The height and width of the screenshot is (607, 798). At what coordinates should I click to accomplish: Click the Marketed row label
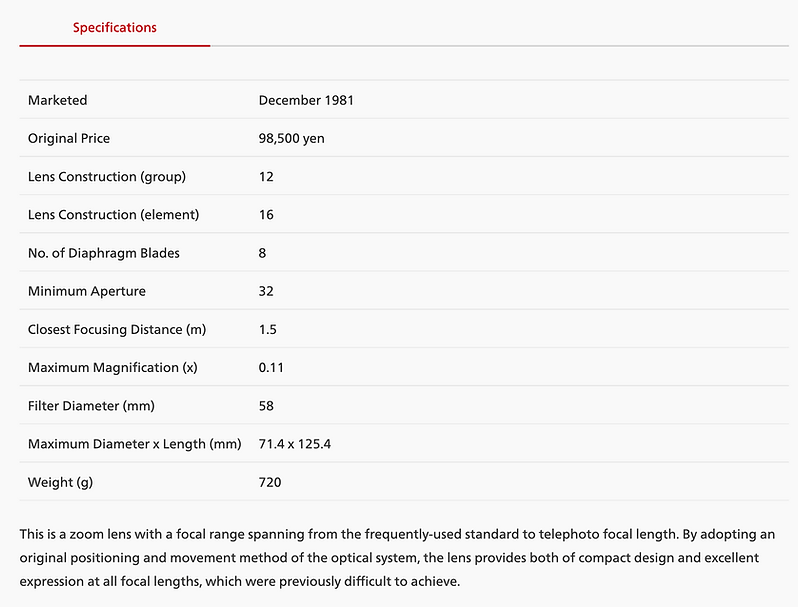(x=58, y=100)
